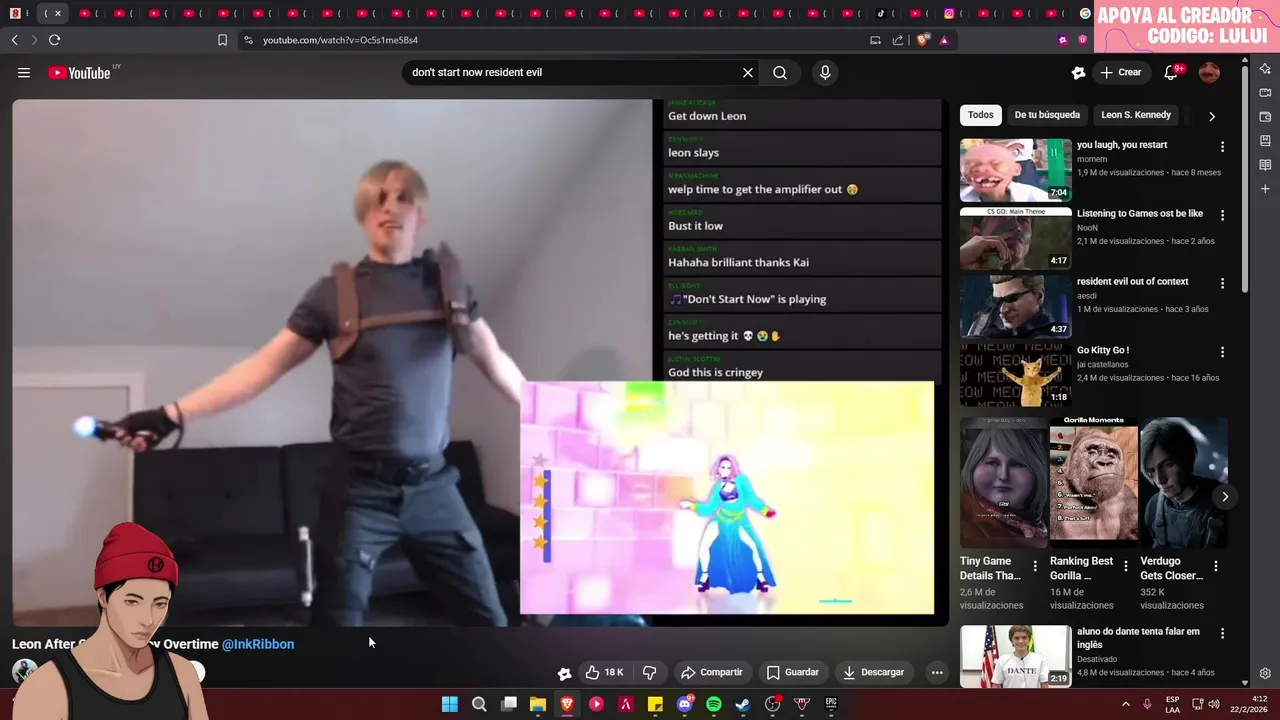Select the De tu búsqueda chip
Image resolution: width=1280 pixels, height=720 pixels.
coord(1047,115)
